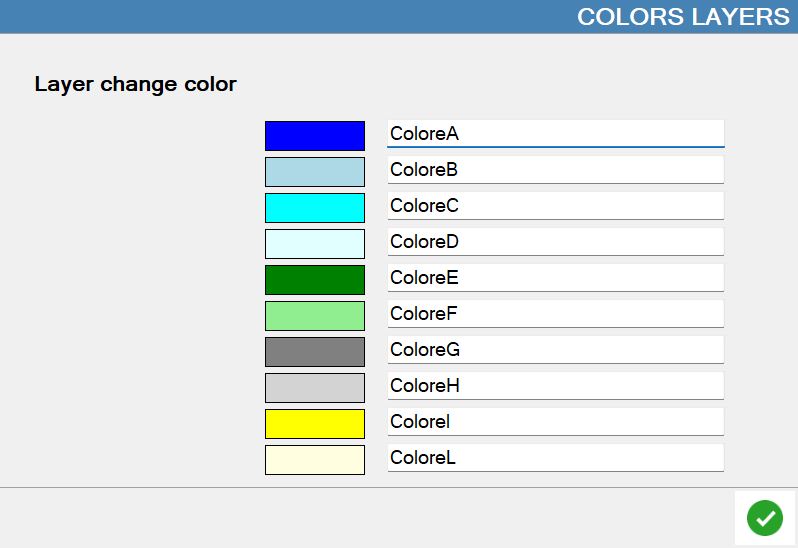
Task: Activate the ColoreE text box
Action: point(556,278)
